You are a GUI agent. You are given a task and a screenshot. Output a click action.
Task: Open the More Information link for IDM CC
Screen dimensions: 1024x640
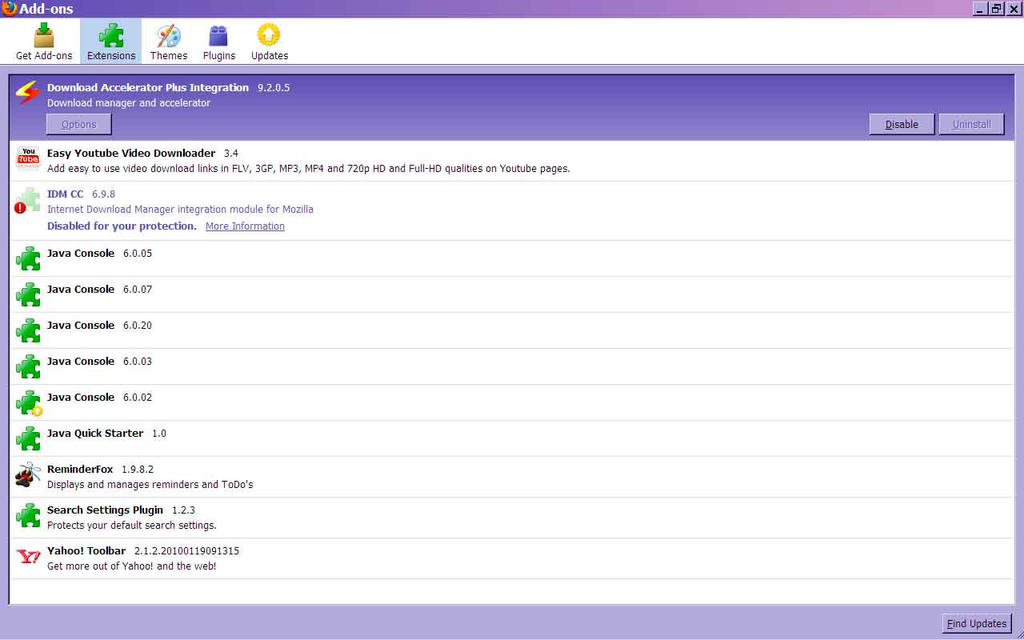[245, 226]
